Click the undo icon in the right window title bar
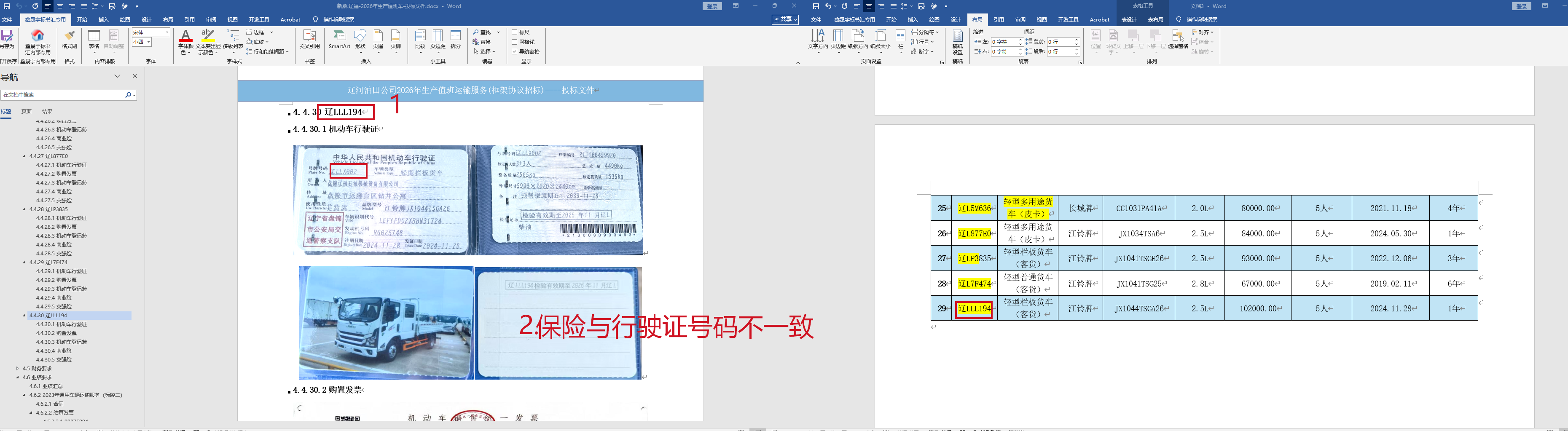The image size is (1568, 431). [x=828, y=6]
